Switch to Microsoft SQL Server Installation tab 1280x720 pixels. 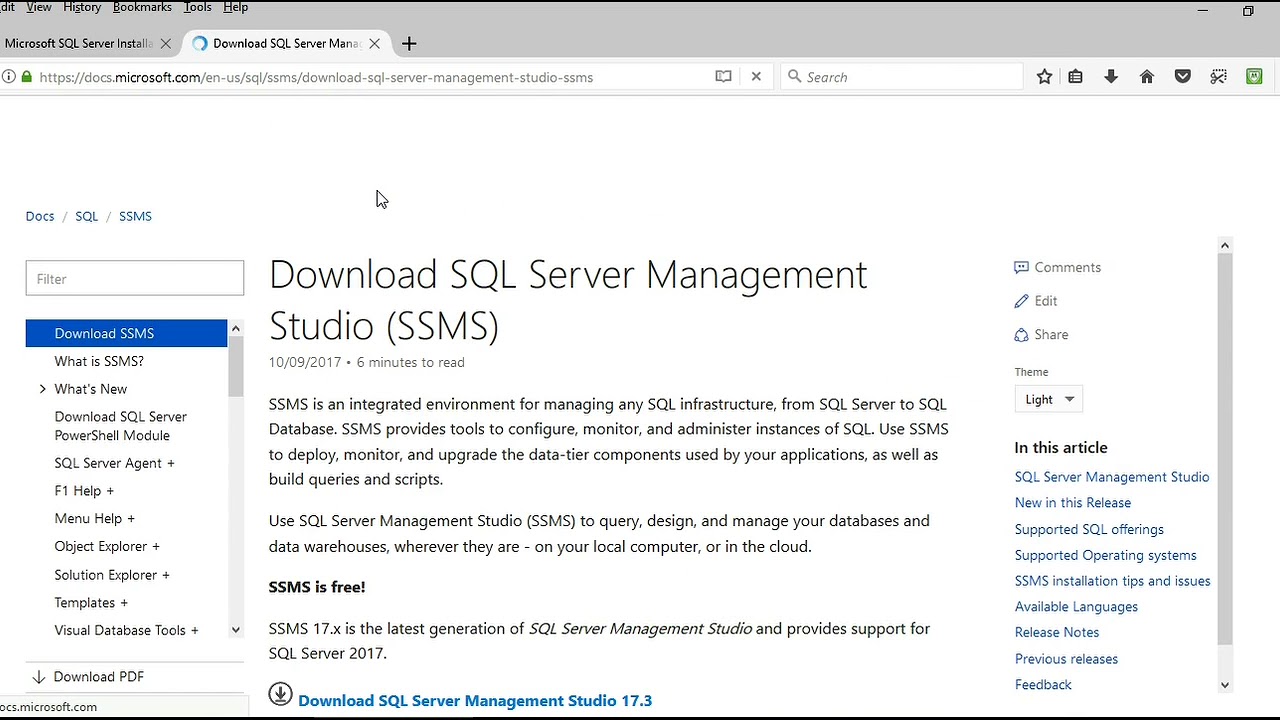78,44
